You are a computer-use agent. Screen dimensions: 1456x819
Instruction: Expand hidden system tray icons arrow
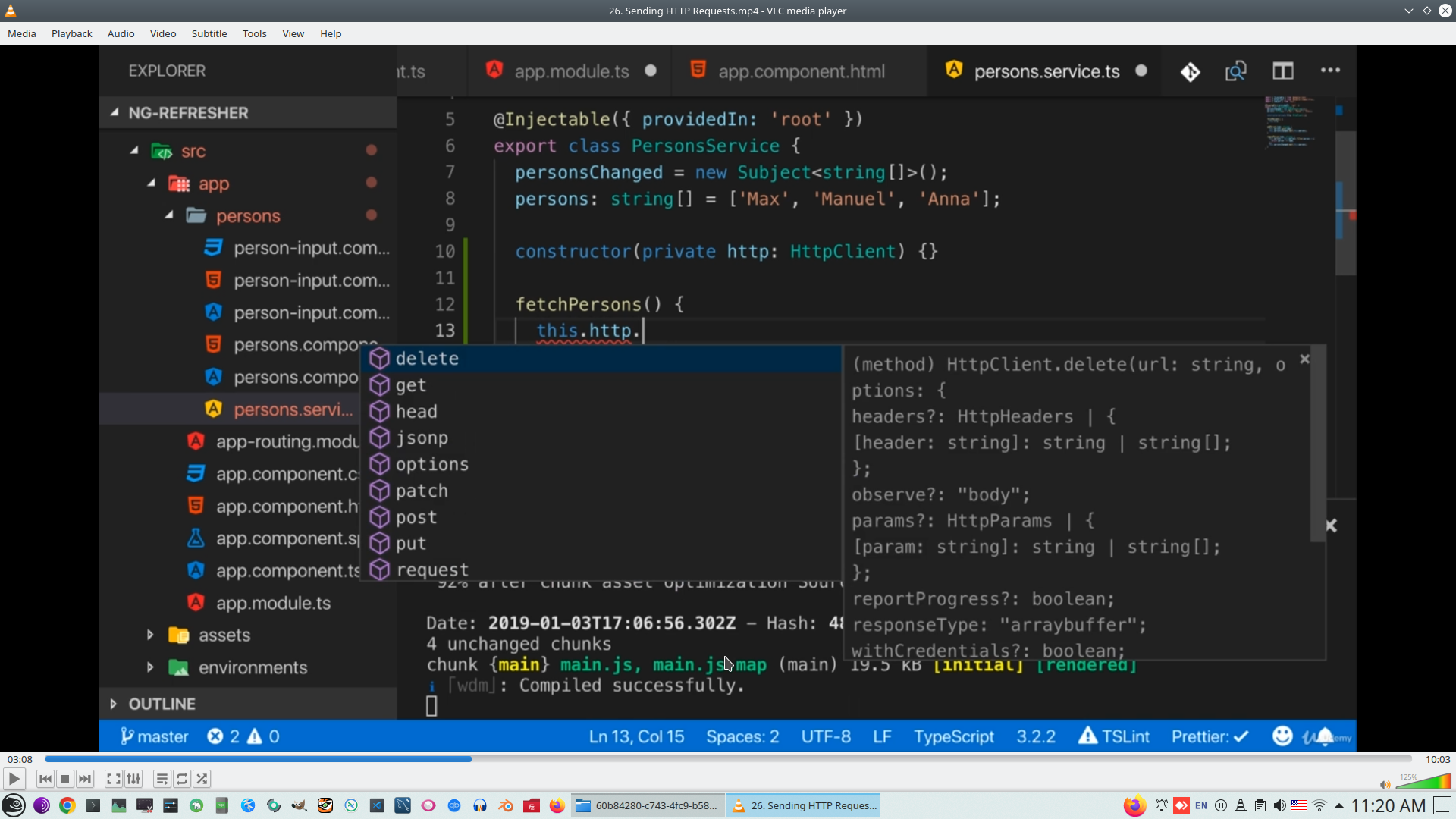tap(1339, 805)
